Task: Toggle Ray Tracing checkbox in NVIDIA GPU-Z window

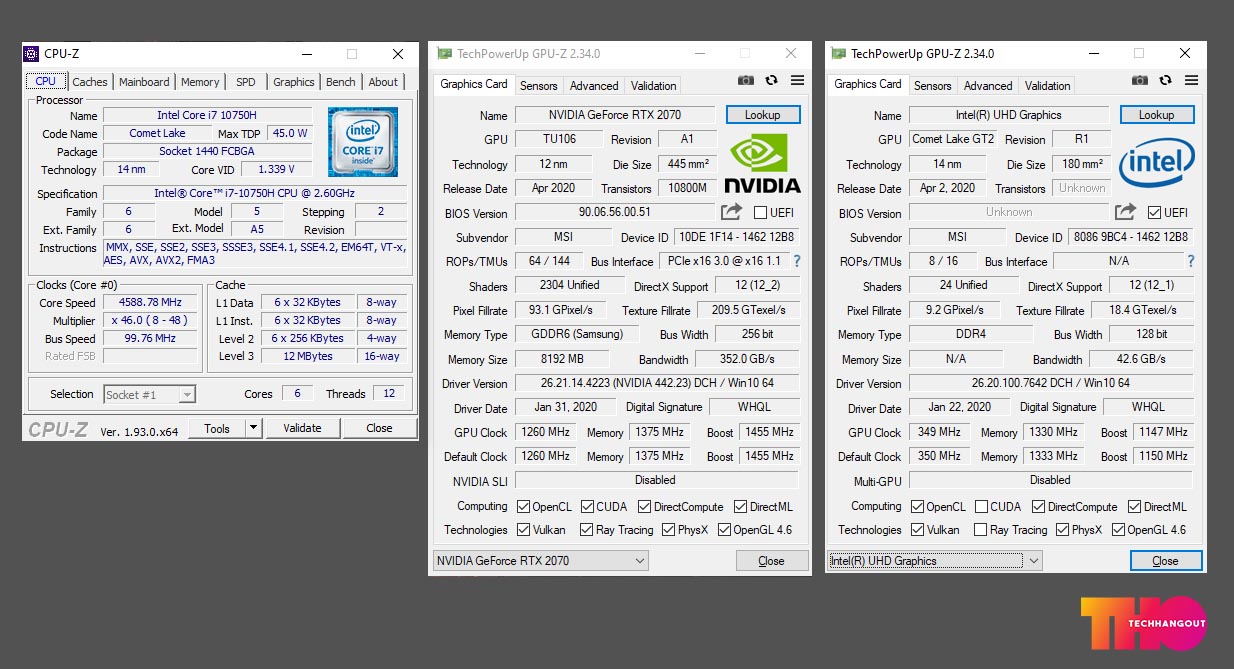Action: (x=587, y=530)
